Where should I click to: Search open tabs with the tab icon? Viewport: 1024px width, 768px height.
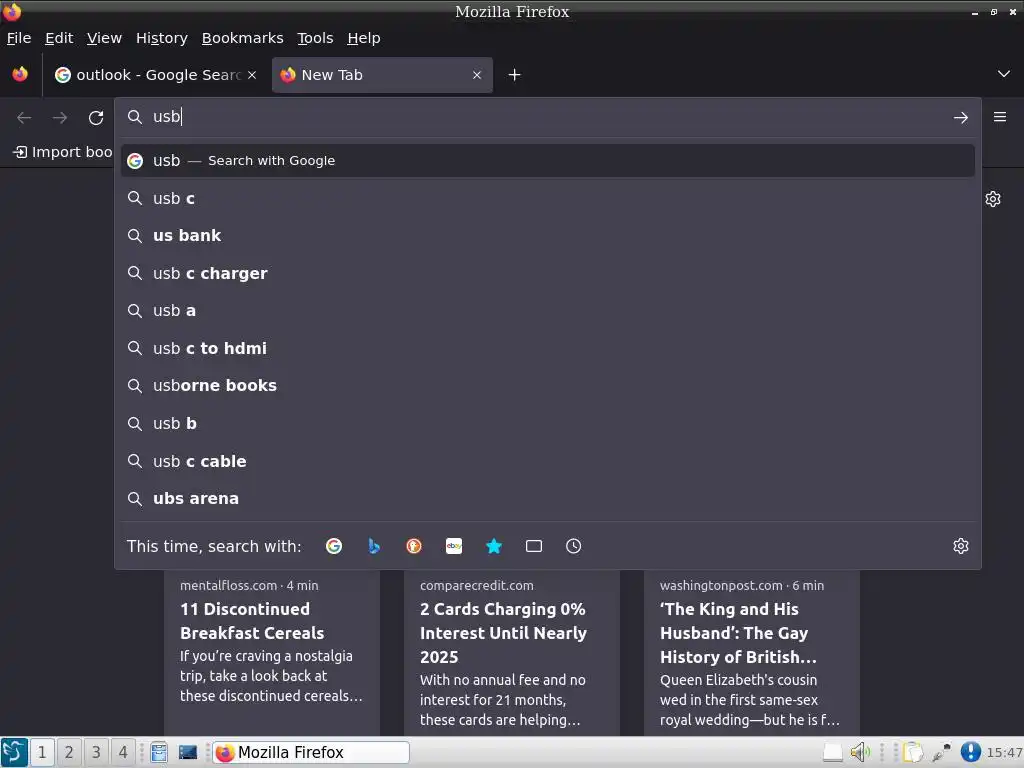[x=534, y=546]
